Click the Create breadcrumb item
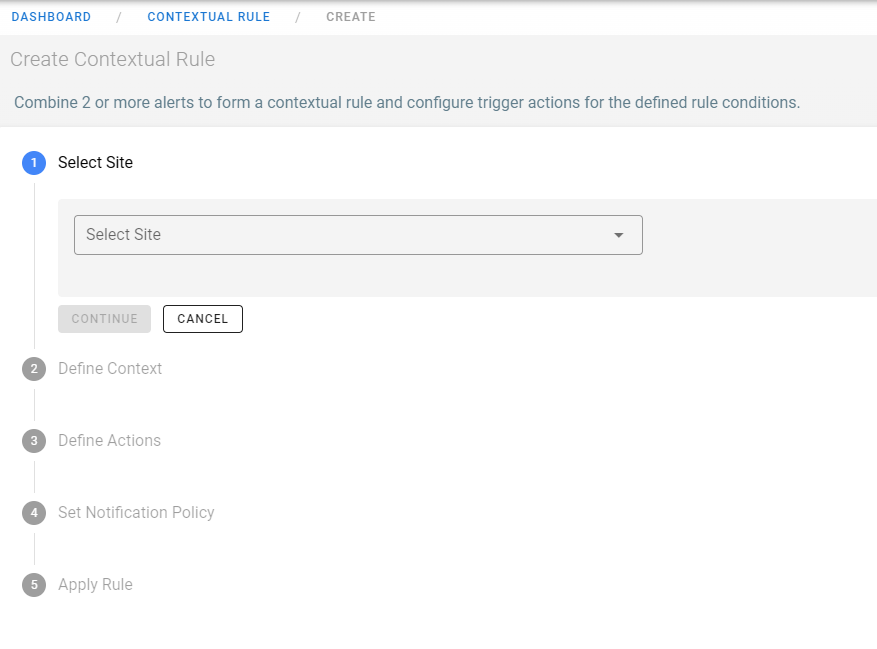The image size is (877, 649). [x=351, y=17]
